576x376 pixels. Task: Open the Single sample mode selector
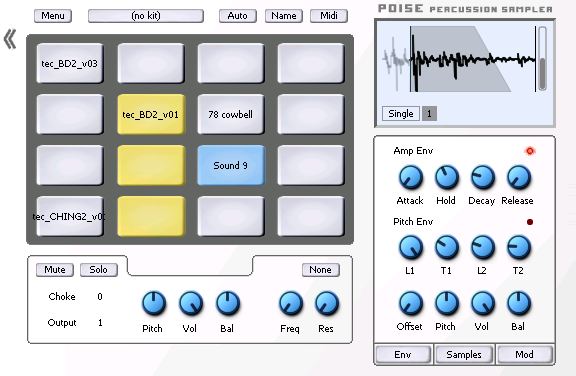pyautogui.click(x=400, y=113)
